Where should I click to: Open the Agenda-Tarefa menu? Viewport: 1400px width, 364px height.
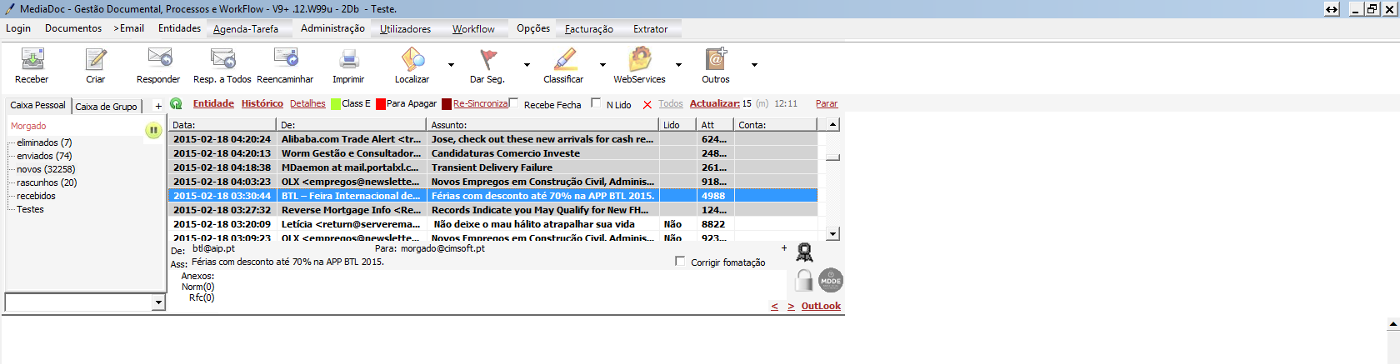point(246,29)
